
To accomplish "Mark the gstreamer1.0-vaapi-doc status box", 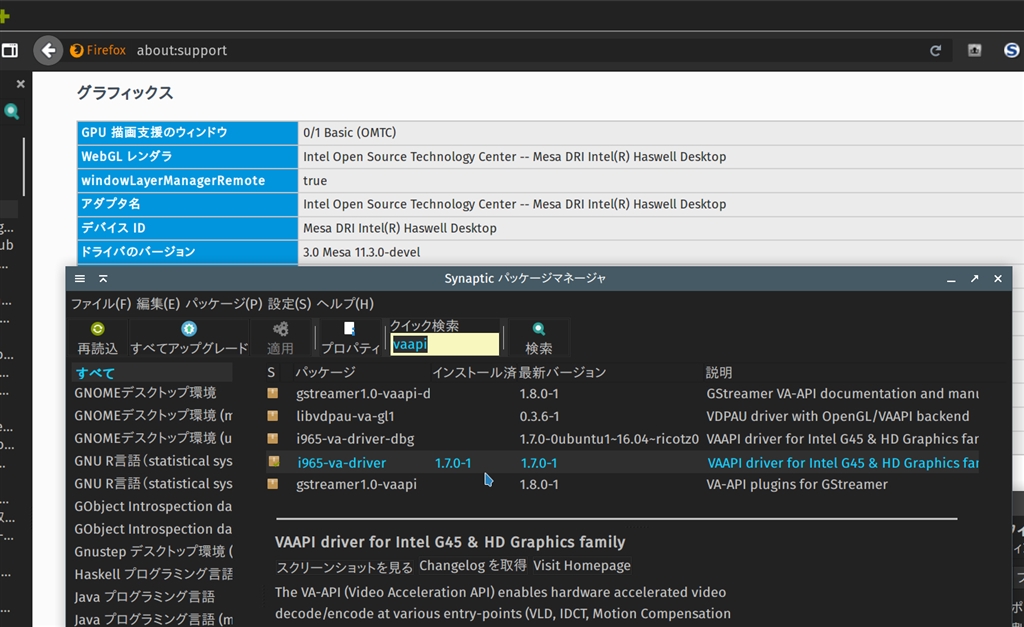I will coord(272,393).
